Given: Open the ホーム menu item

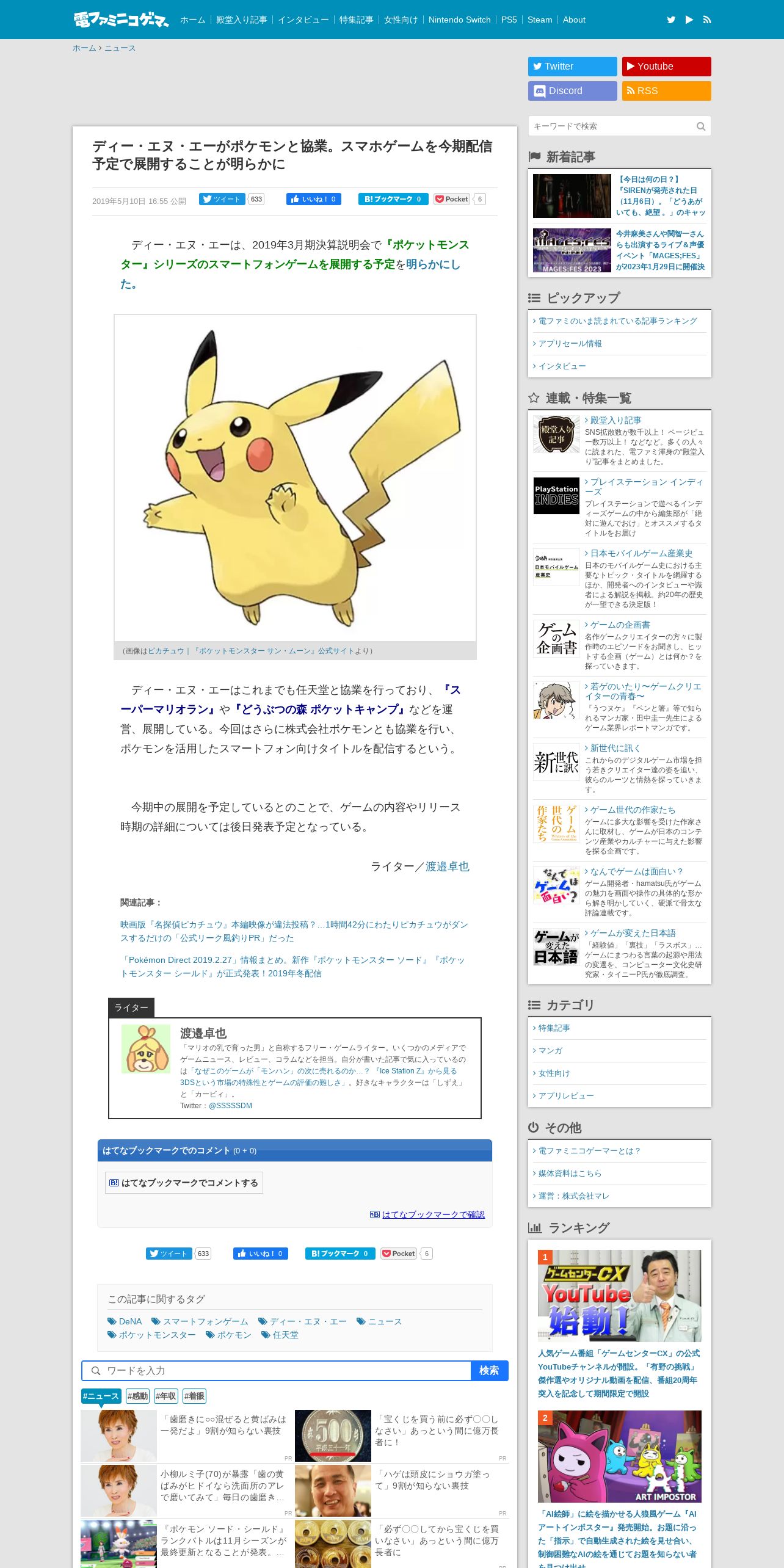Looking at the screenshot, I should click(192, 20).
